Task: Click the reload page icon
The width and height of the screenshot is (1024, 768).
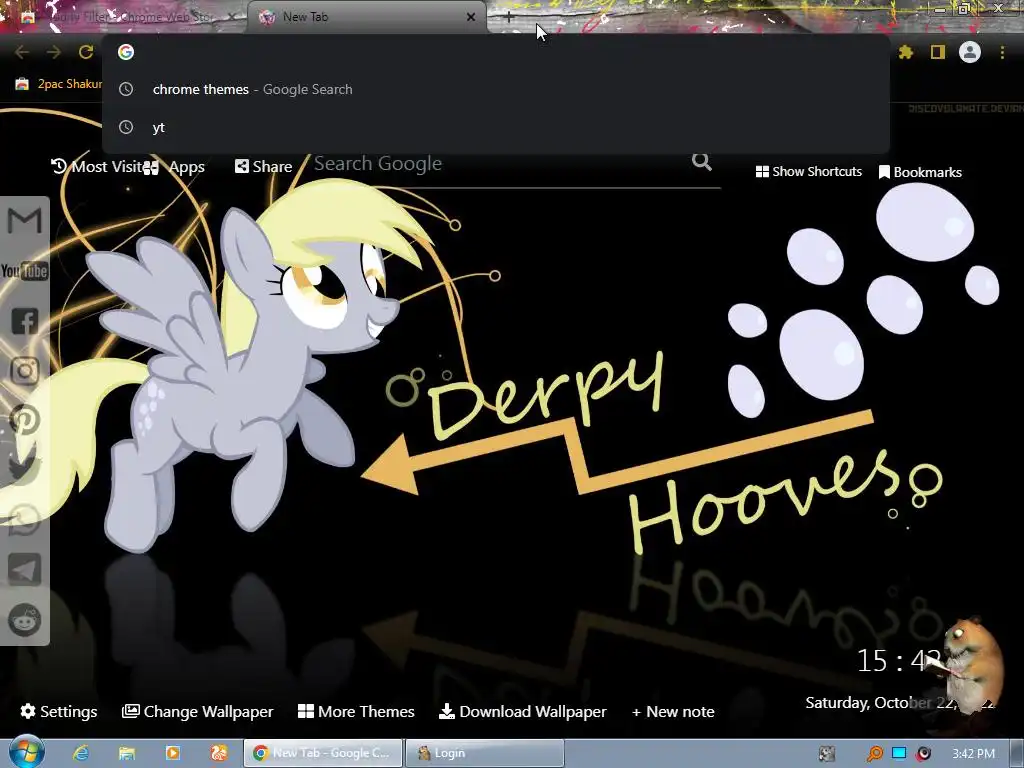Action: (x=86, y=52)
